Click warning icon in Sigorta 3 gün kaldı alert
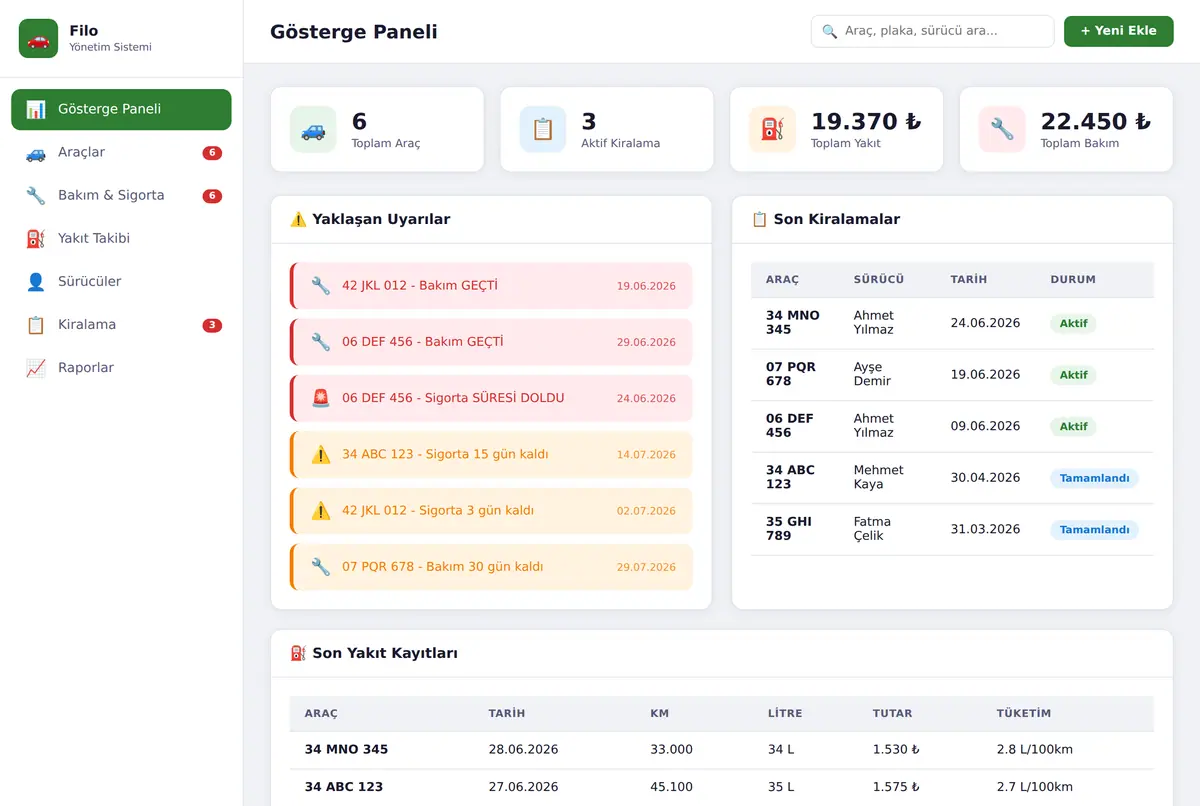1200x806 pixels. click(321, 510)
